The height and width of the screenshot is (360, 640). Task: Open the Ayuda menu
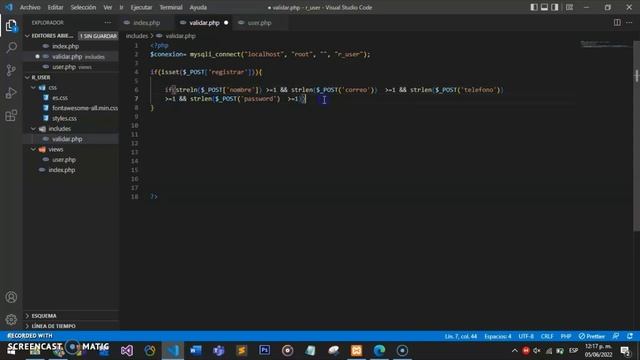coord(198,7)
